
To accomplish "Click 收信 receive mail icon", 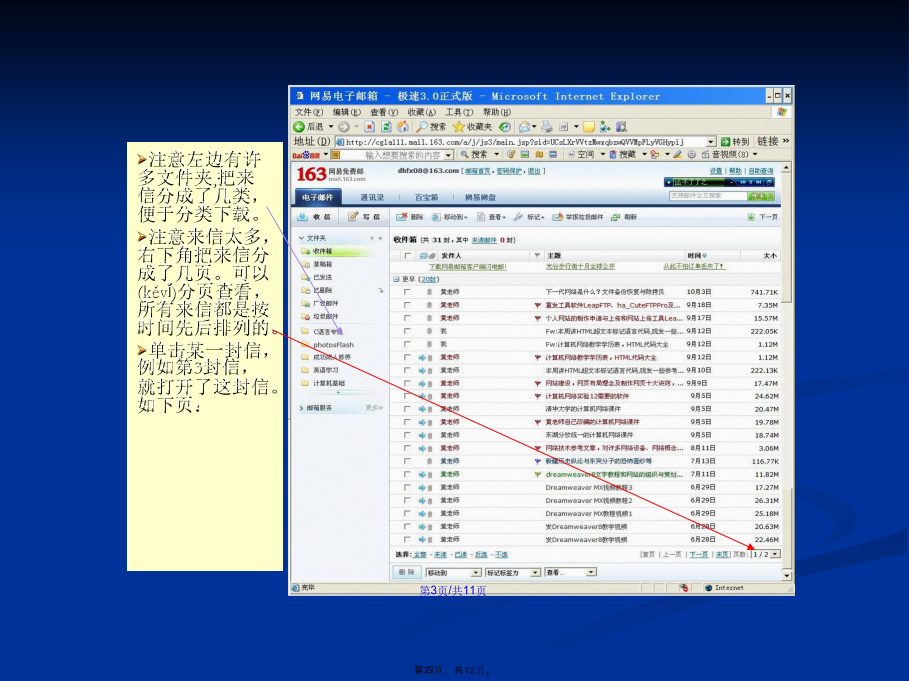I will pyautogui.click(x=302, y=217).
